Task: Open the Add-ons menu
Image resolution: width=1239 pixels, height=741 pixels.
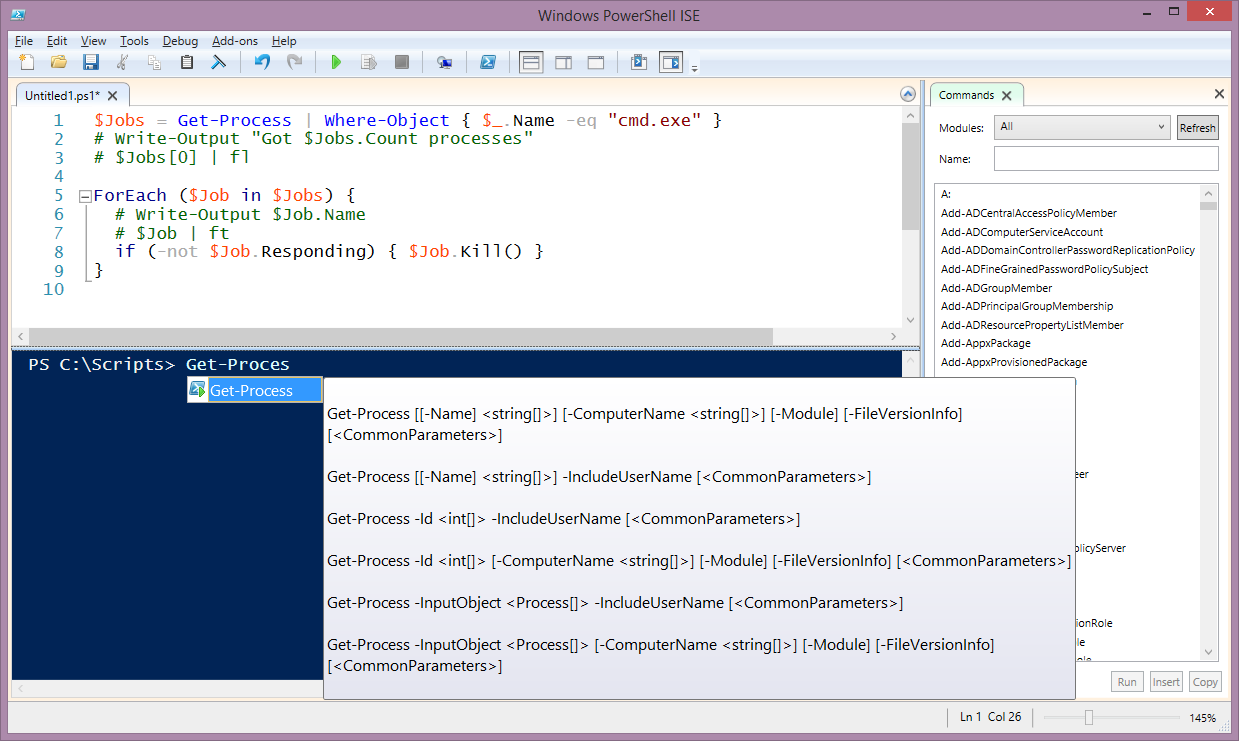Action: tap(235, 41)
